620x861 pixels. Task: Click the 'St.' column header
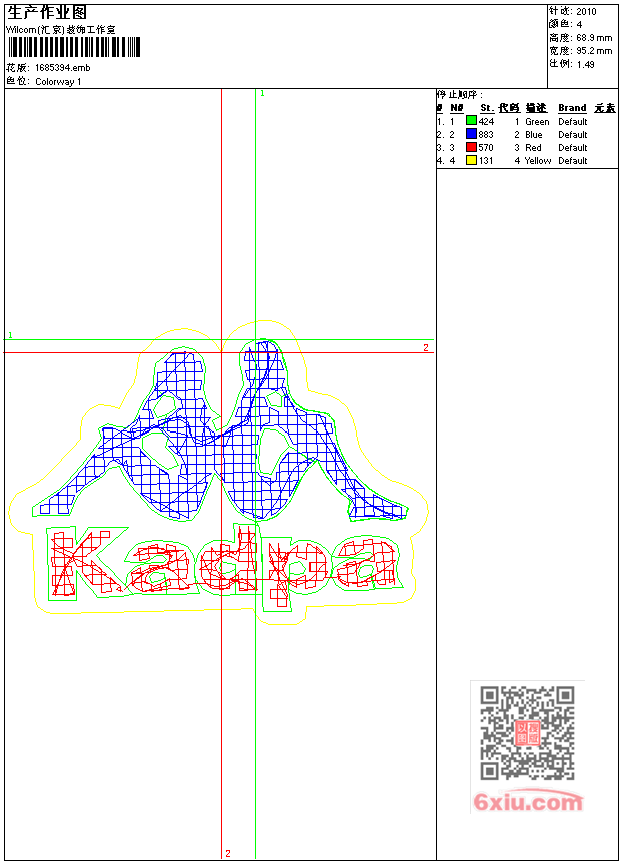(x=487, y=108)
